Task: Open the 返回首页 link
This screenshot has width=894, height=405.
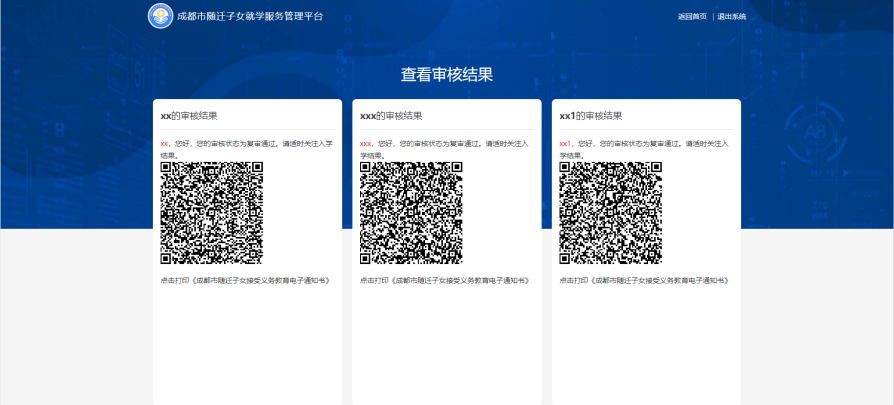Action: point(692,17)
